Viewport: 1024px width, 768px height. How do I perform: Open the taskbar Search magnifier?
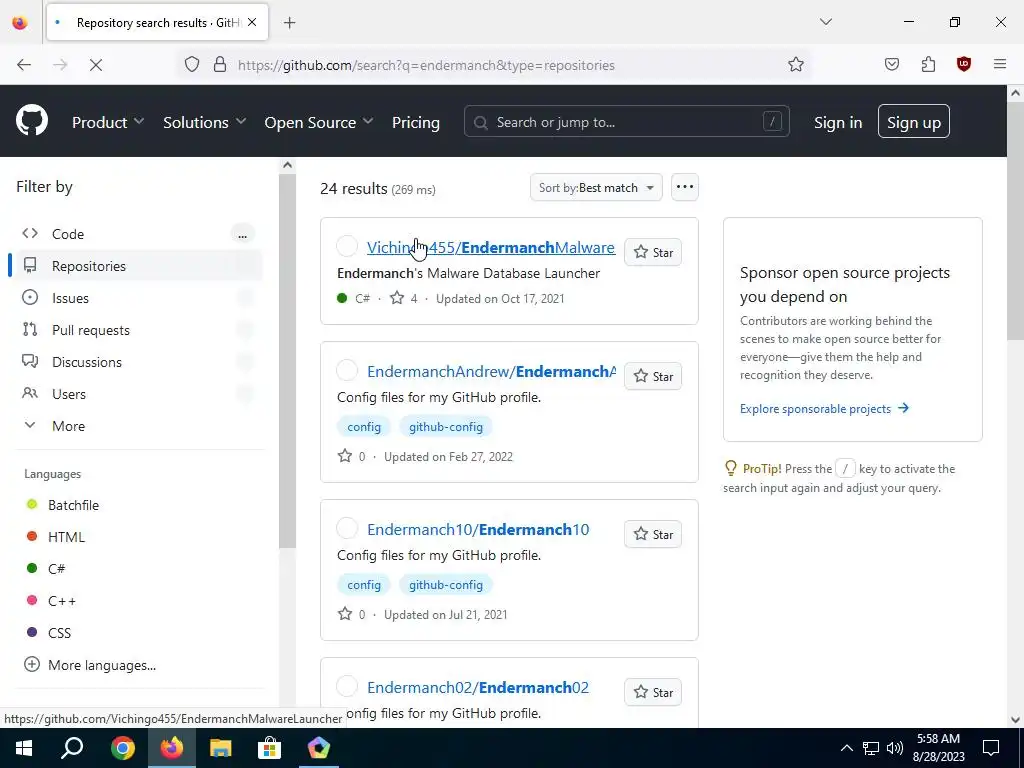click(x=72, y=748)
